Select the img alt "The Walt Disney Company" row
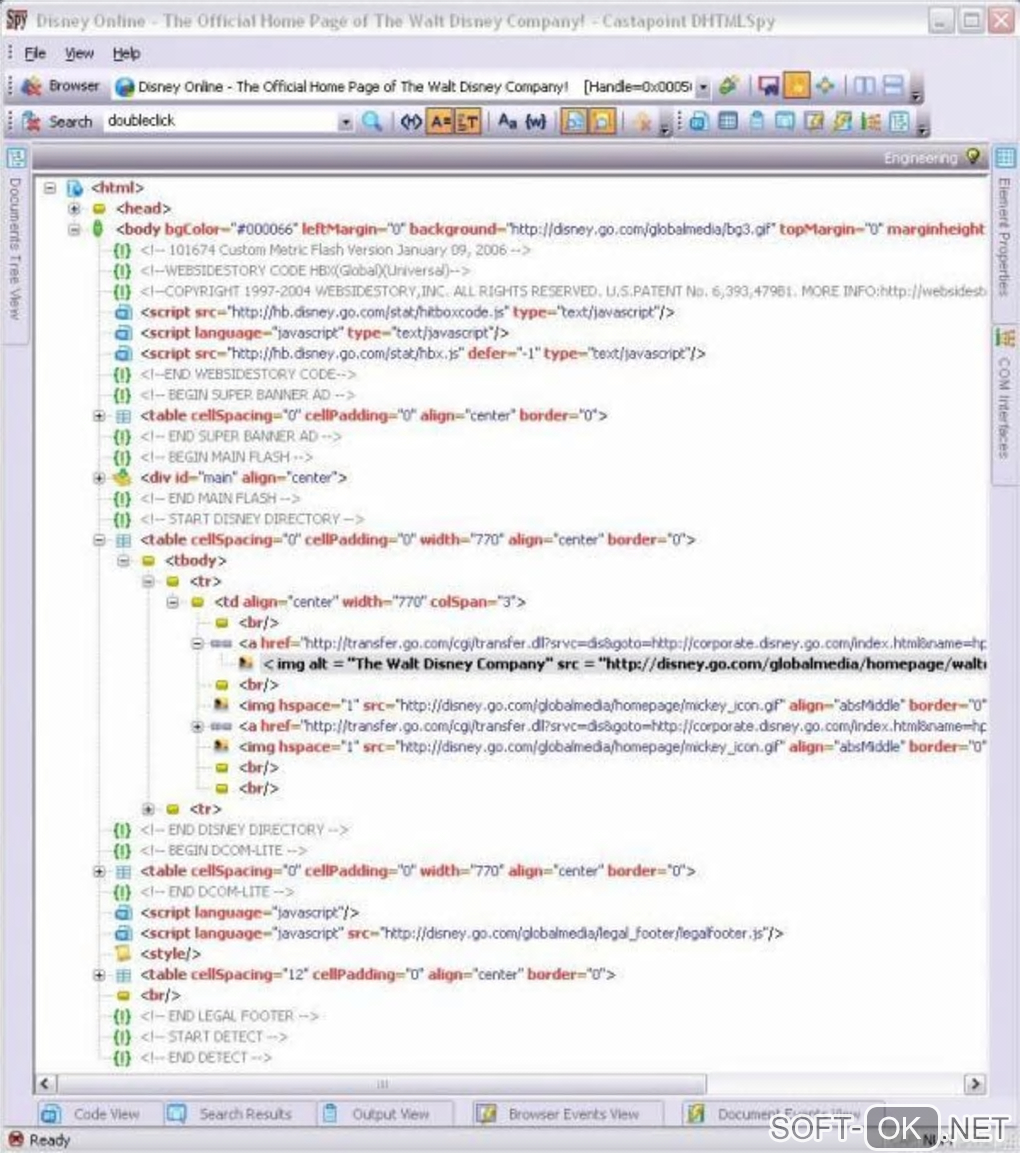The width and height of the screenshot is (1020, 1153). point(624,664)
